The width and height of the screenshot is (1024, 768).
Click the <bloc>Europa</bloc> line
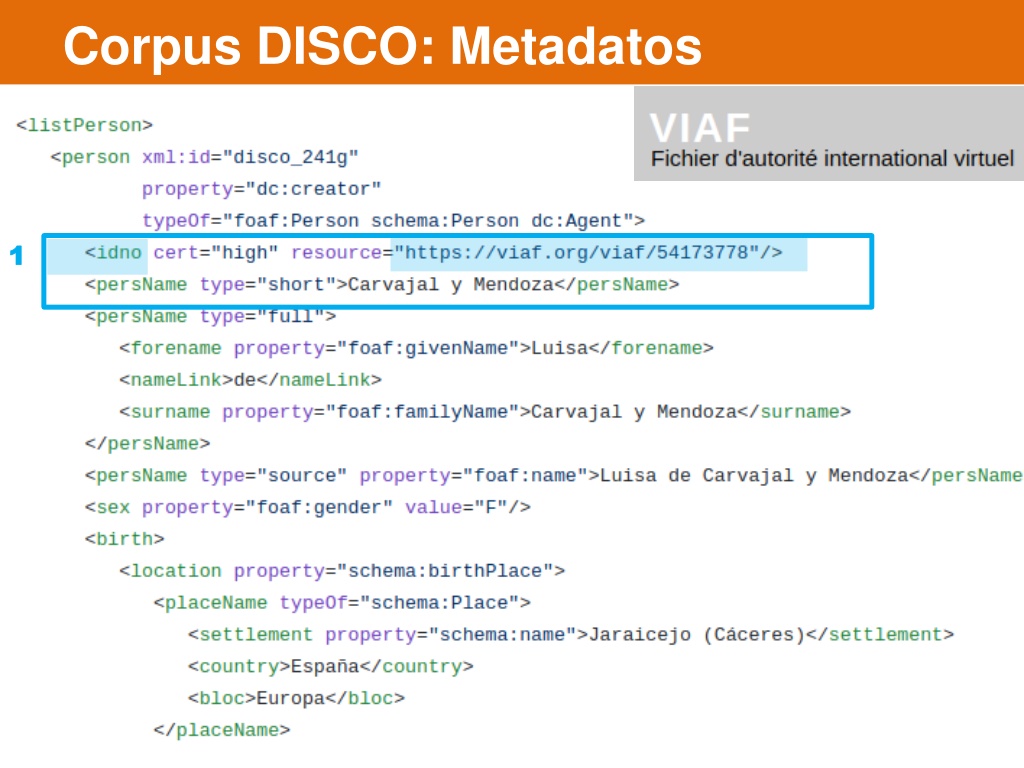pos(296,699)
